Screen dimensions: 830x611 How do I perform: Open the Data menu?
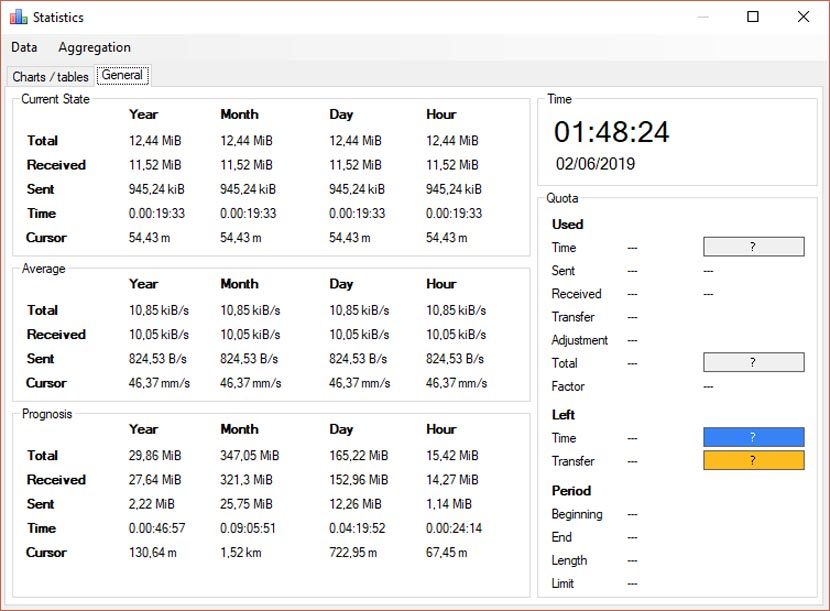(x=24, y=47)
